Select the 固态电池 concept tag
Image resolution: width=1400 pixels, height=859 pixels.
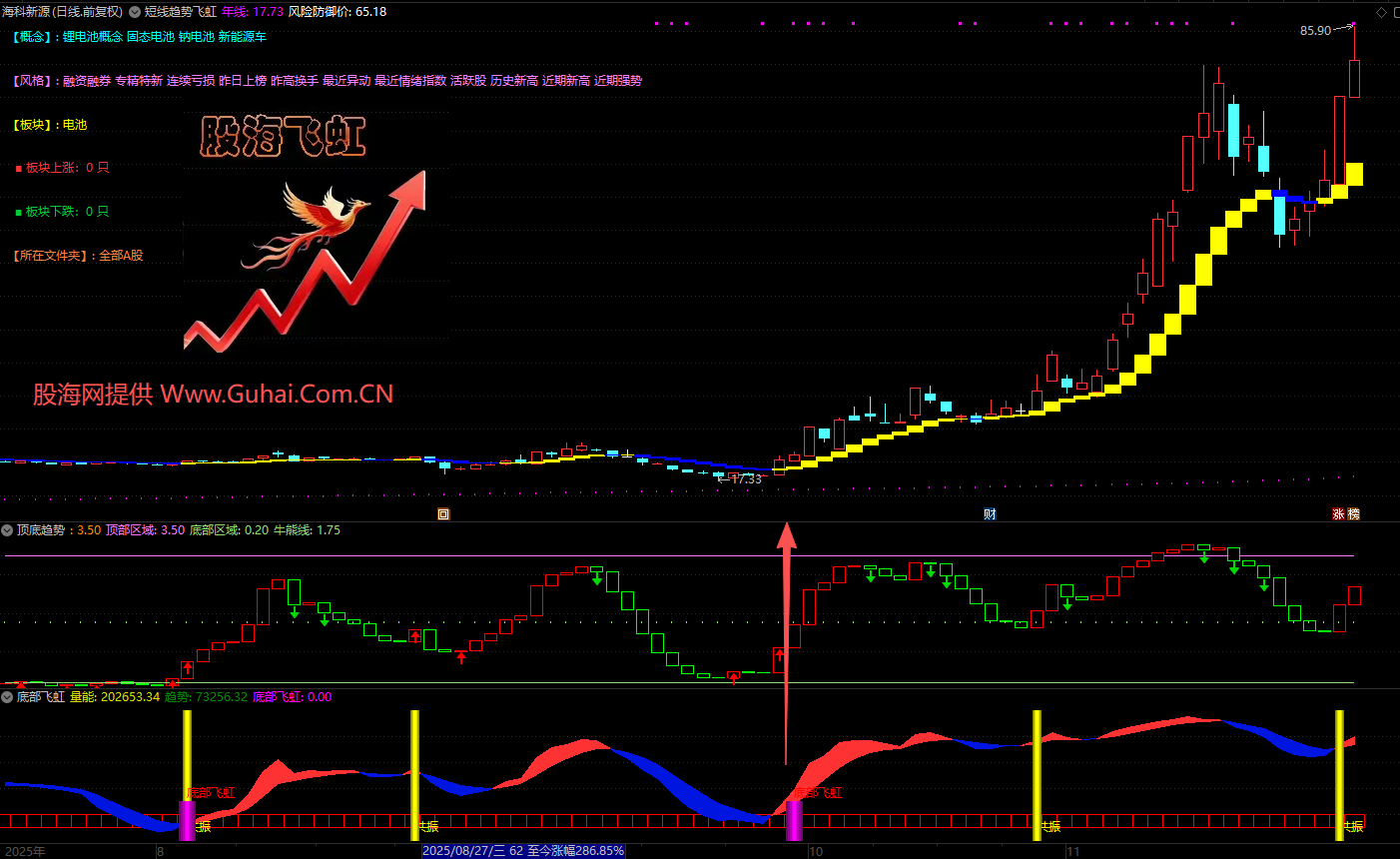pyautogui.click(x=151, y=37)
